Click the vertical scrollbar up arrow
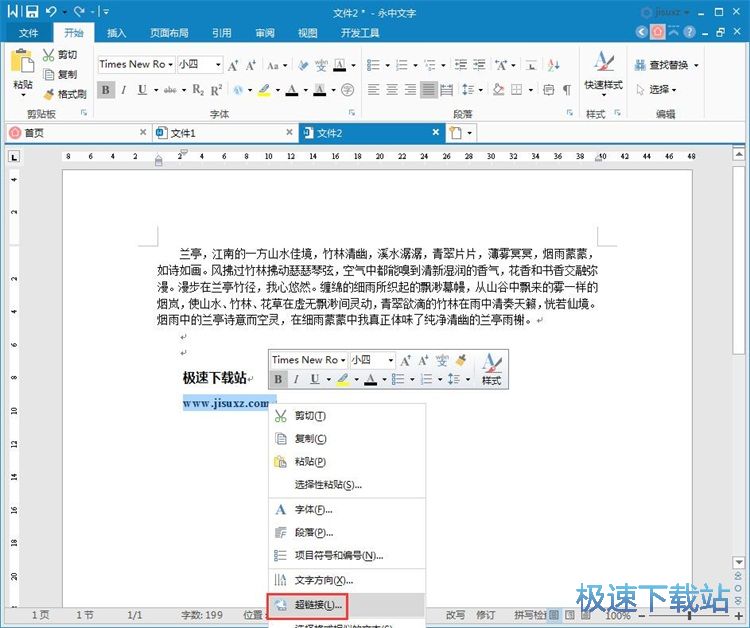Viewport: 750px width, 628px height. click(x=739, y=154)
